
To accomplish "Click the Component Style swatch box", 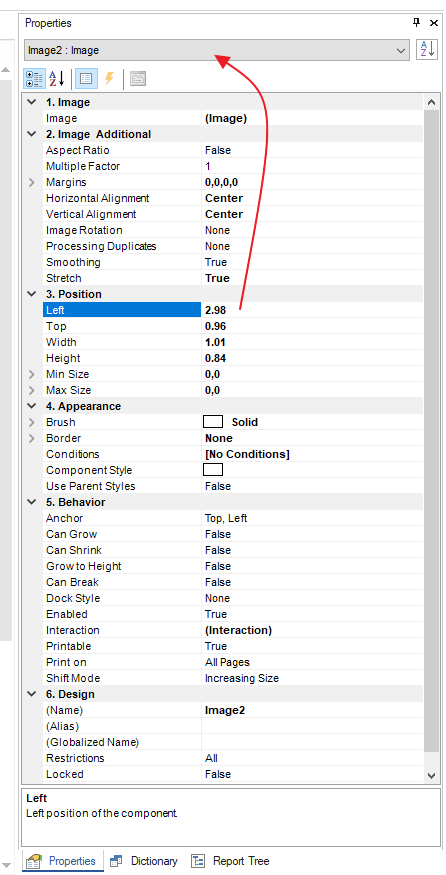I will click(213, 470).
